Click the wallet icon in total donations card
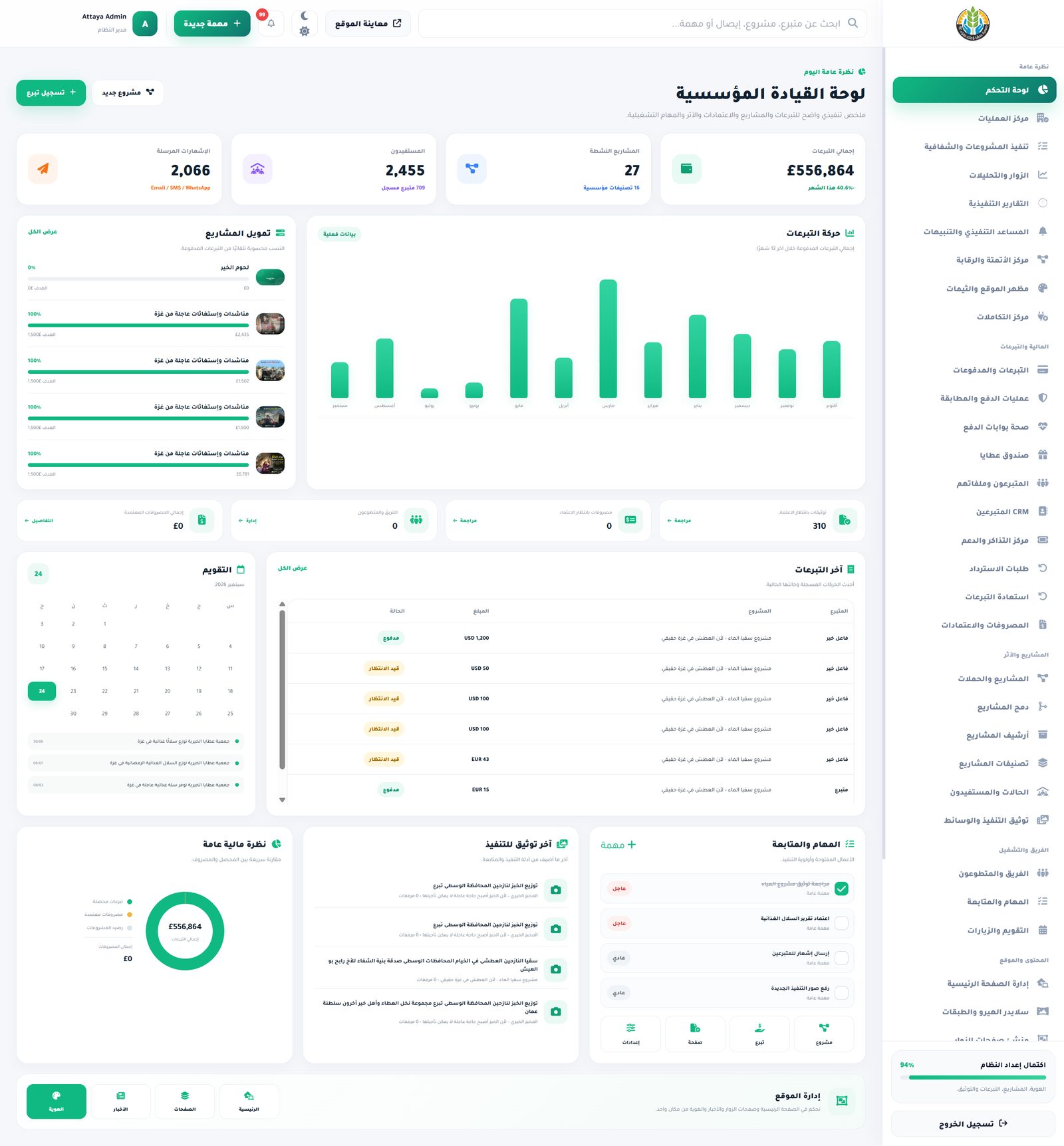The width and height of the screenshot is (1064, 1146). (686, 169)
